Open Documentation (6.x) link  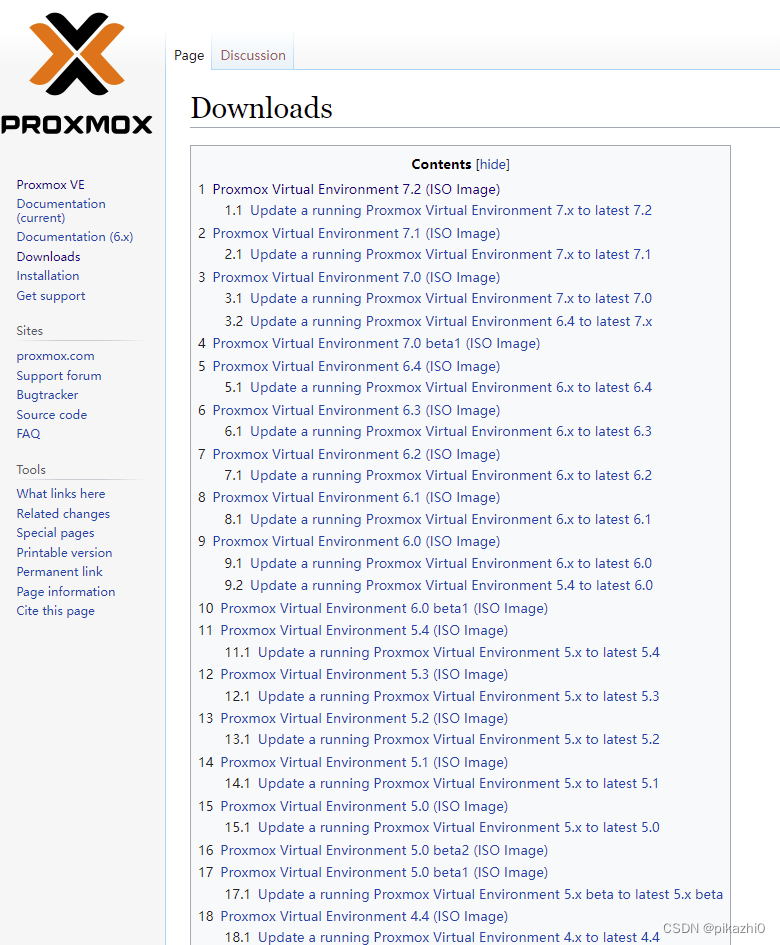pos(75,237)
